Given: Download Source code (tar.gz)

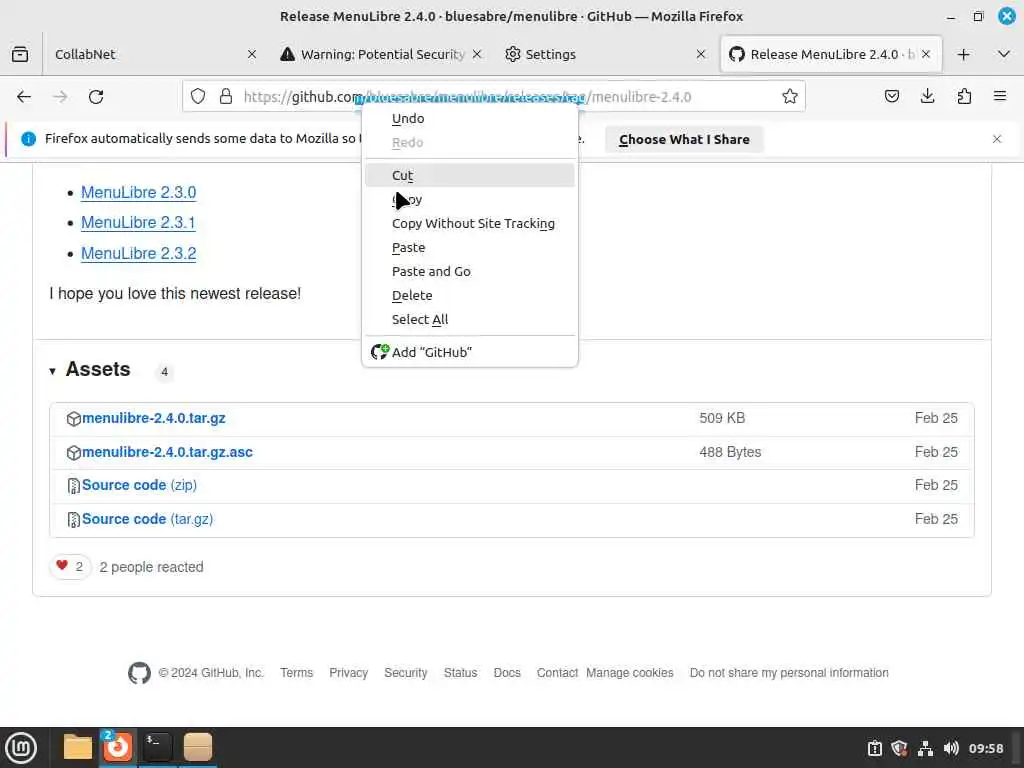Looking at the screenshot, I should click(148, 519).
